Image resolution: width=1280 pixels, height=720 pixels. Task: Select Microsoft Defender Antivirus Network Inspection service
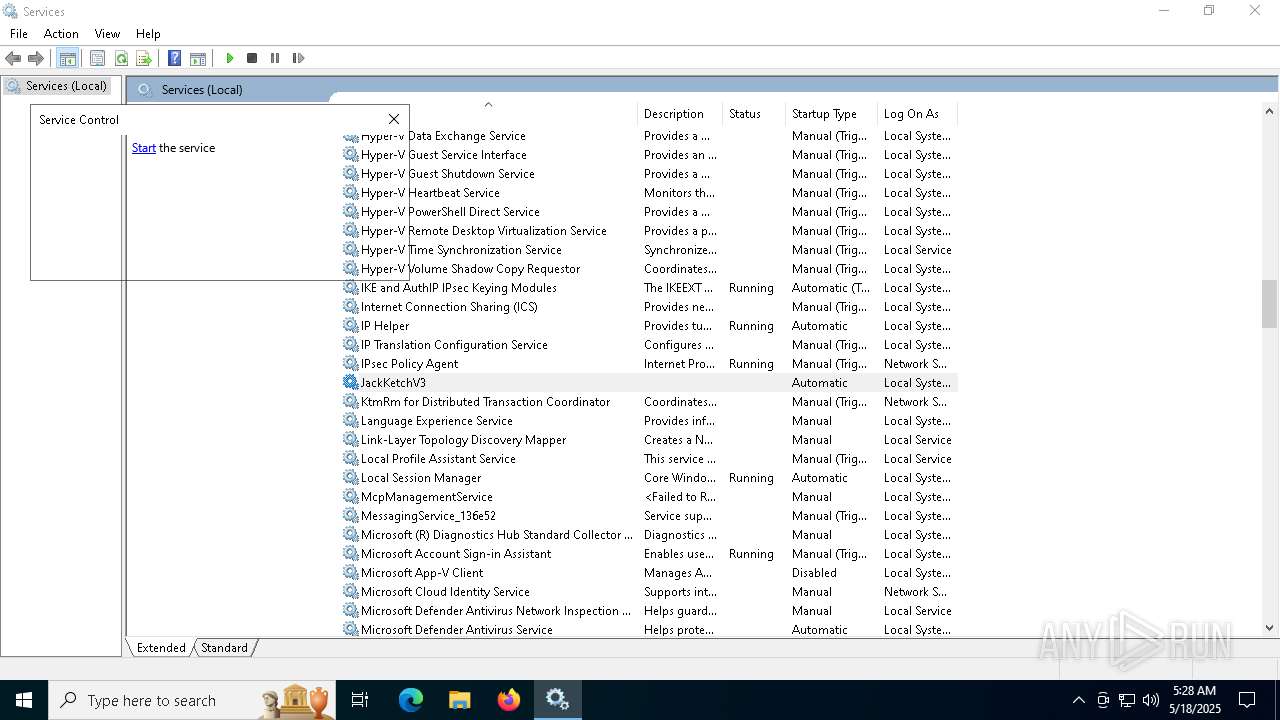tap(497, 611)
